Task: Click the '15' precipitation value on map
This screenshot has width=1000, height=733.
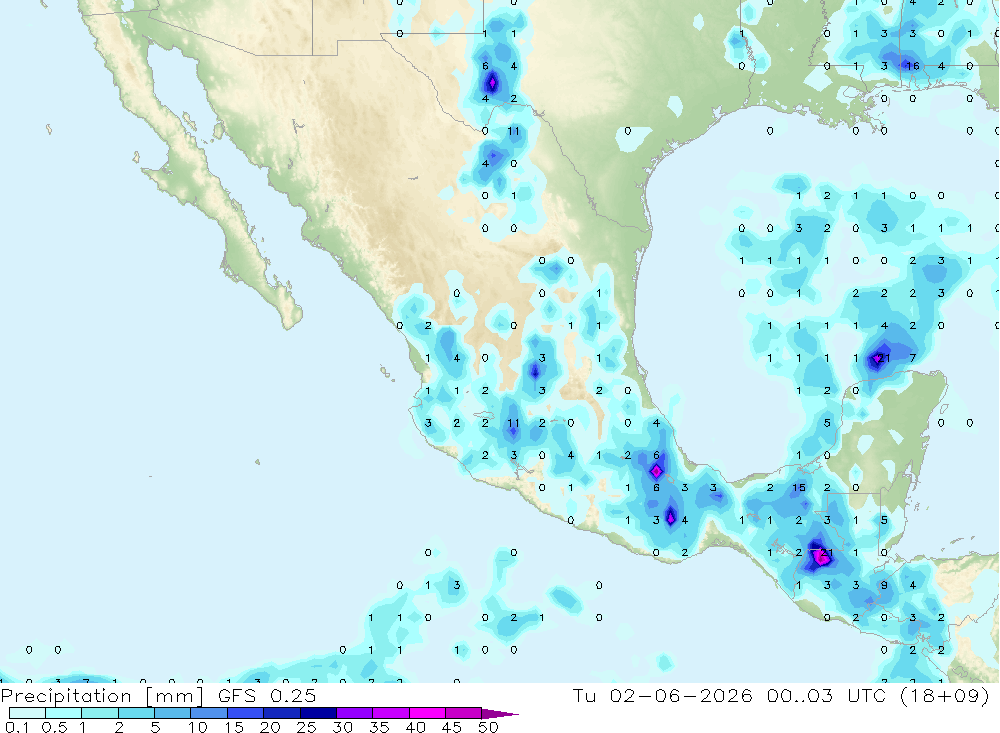Action: (798, 487)
